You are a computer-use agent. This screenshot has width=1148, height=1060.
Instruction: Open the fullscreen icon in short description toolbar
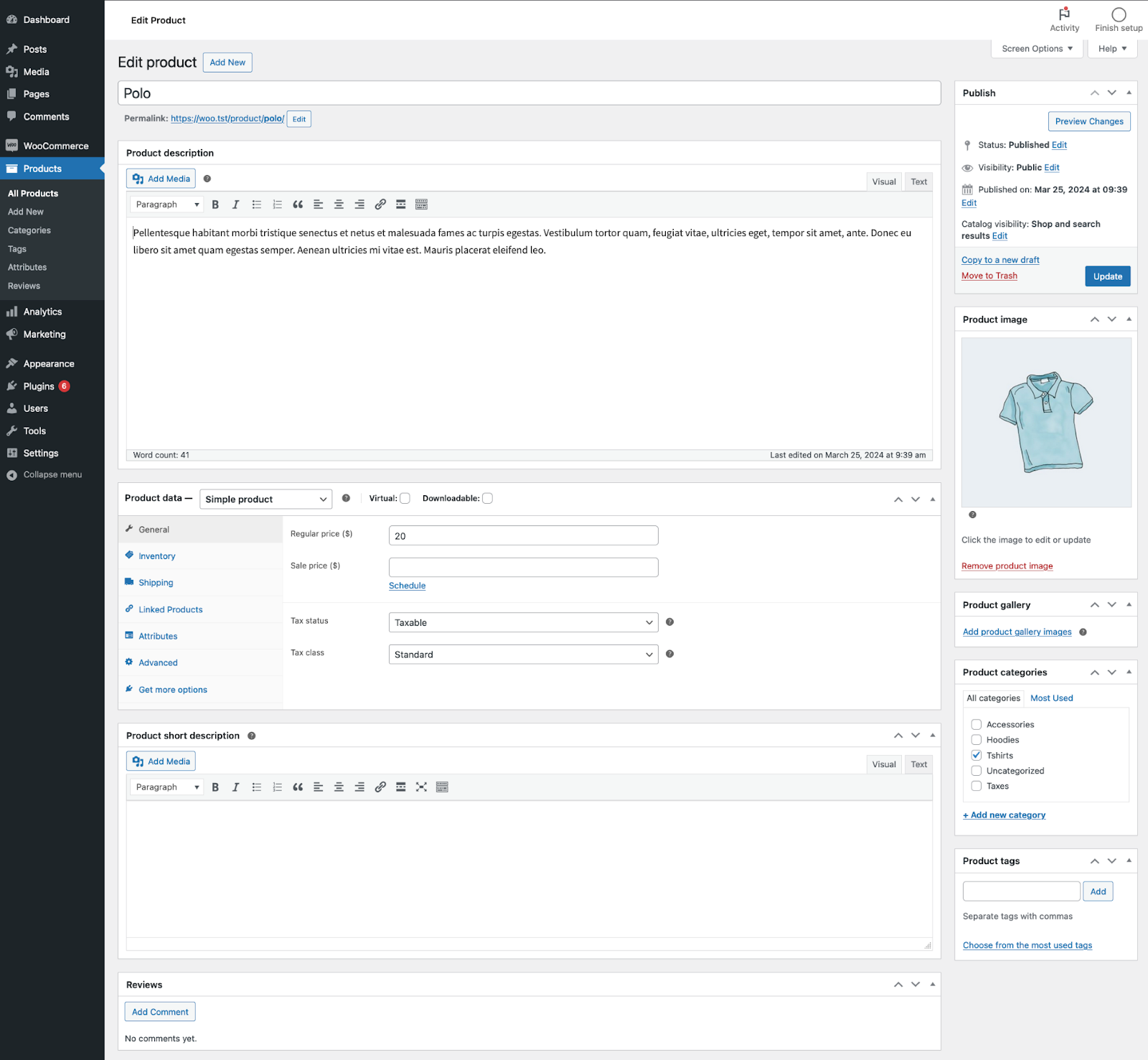[x=421, y=787]
